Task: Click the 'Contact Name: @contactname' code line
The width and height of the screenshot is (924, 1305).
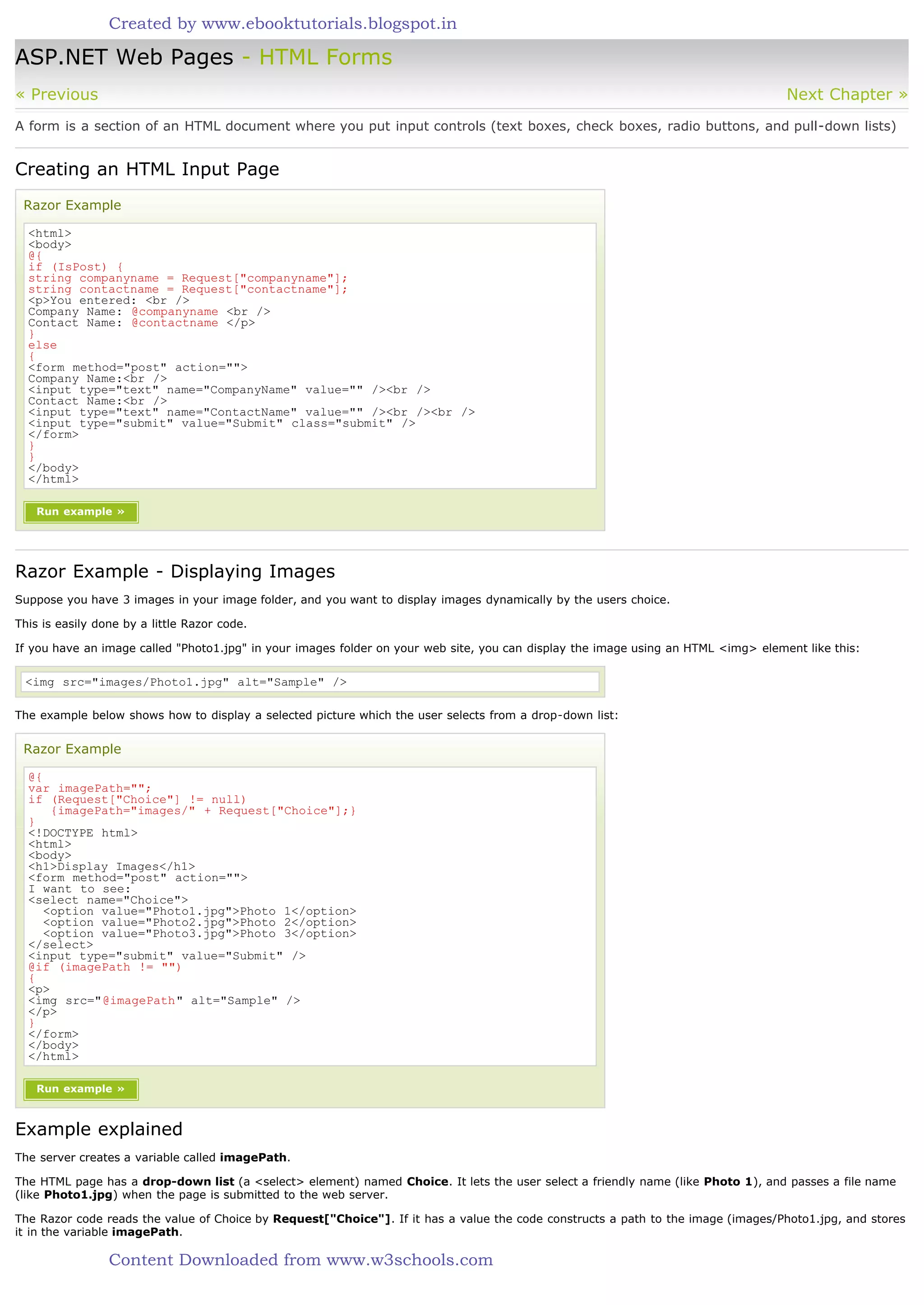Action: pyautogui.click(x=142, y=323)
